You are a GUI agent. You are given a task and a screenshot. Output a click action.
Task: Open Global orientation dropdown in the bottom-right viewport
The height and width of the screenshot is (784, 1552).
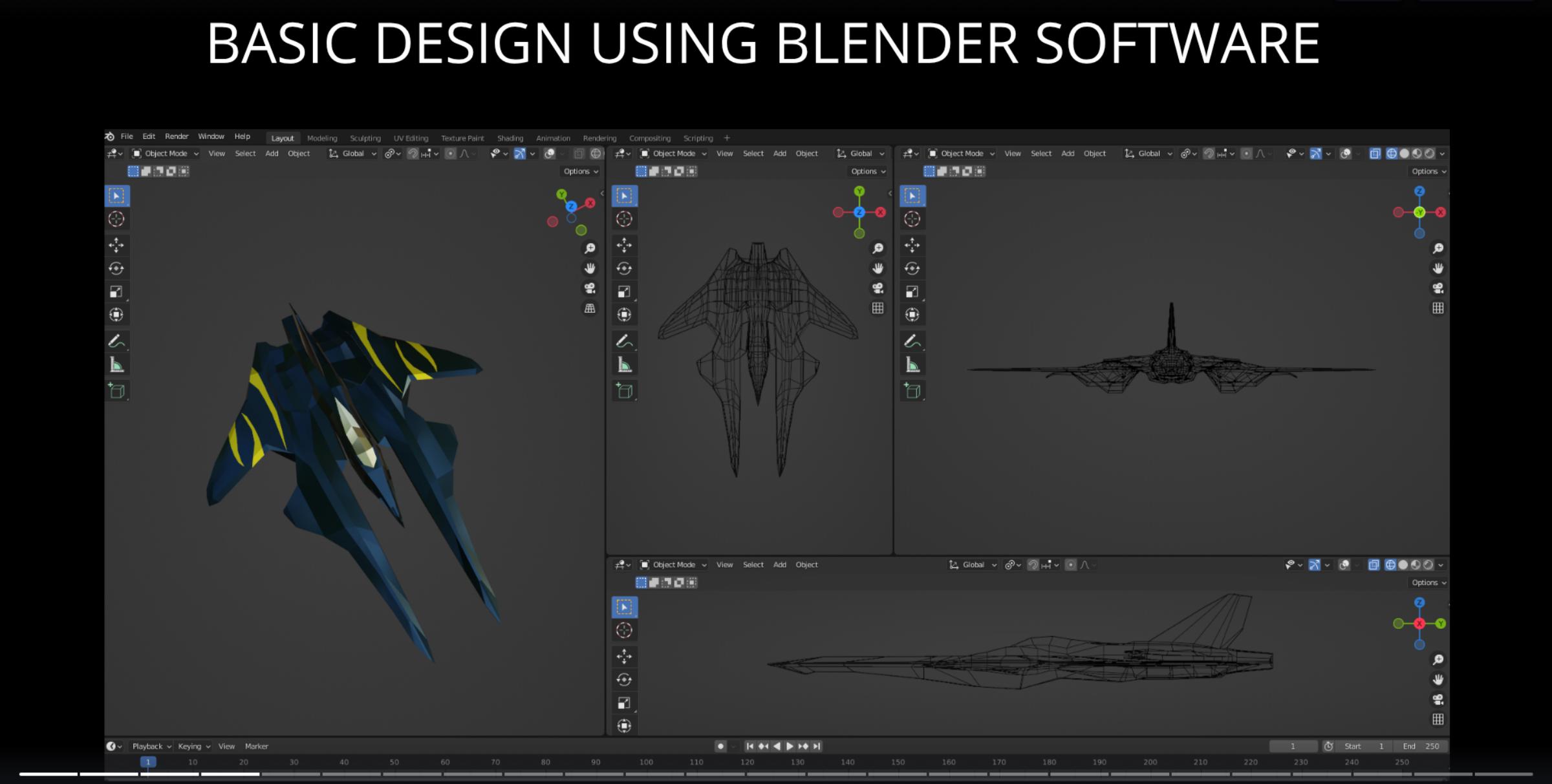point(973,564)
